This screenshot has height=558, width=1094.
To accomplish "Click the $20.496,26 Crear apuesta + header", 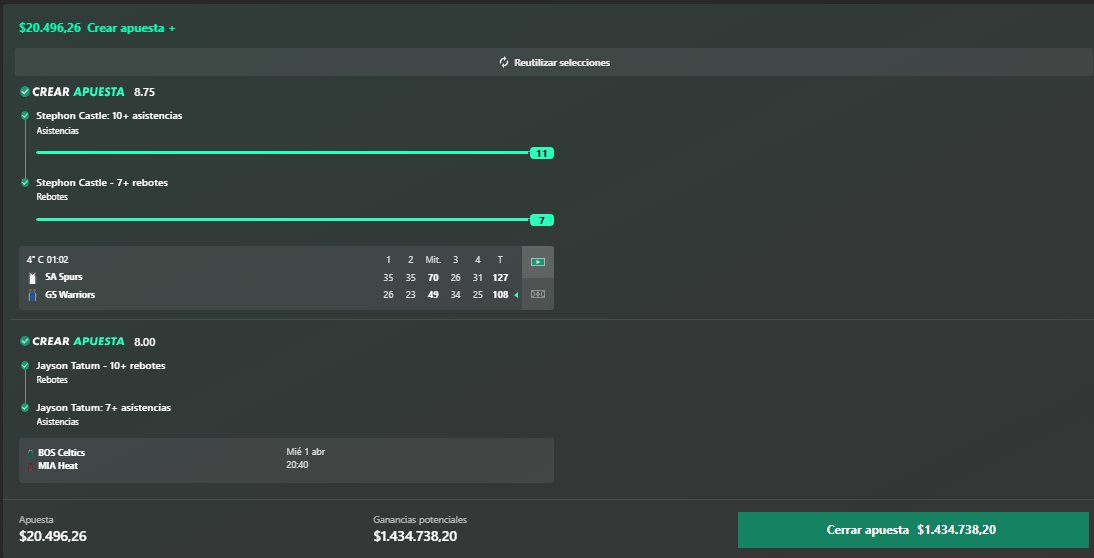I will click(98, 28).
